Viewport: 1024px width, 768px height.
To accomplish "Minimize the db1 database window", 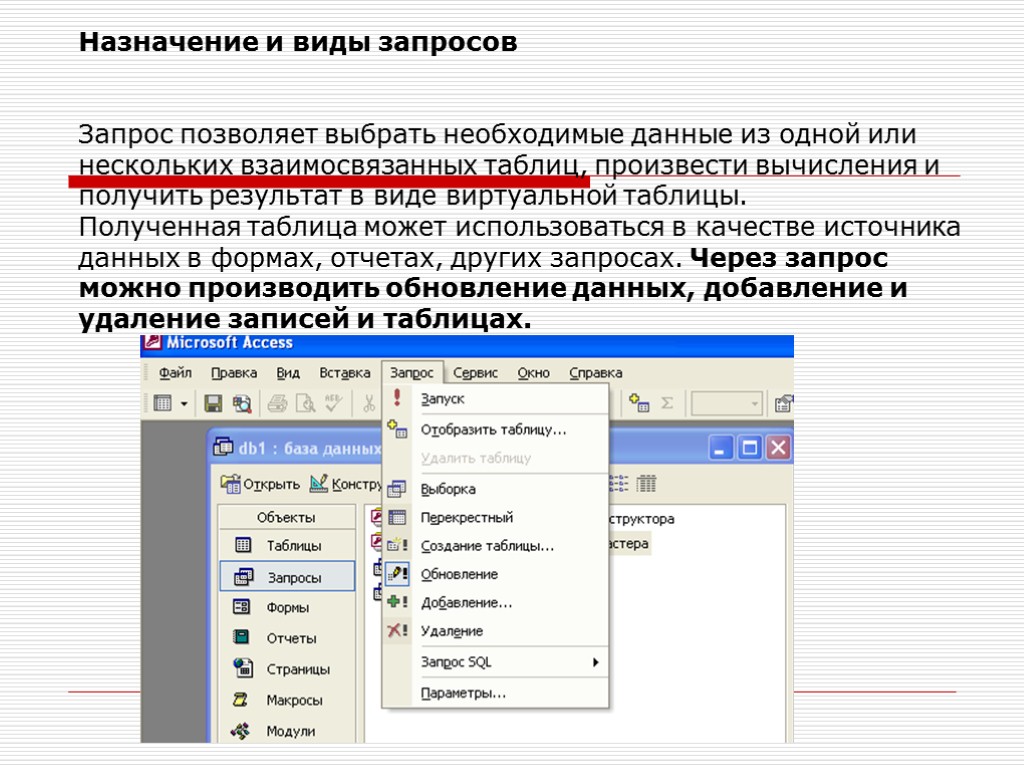I will pos(720,449).
